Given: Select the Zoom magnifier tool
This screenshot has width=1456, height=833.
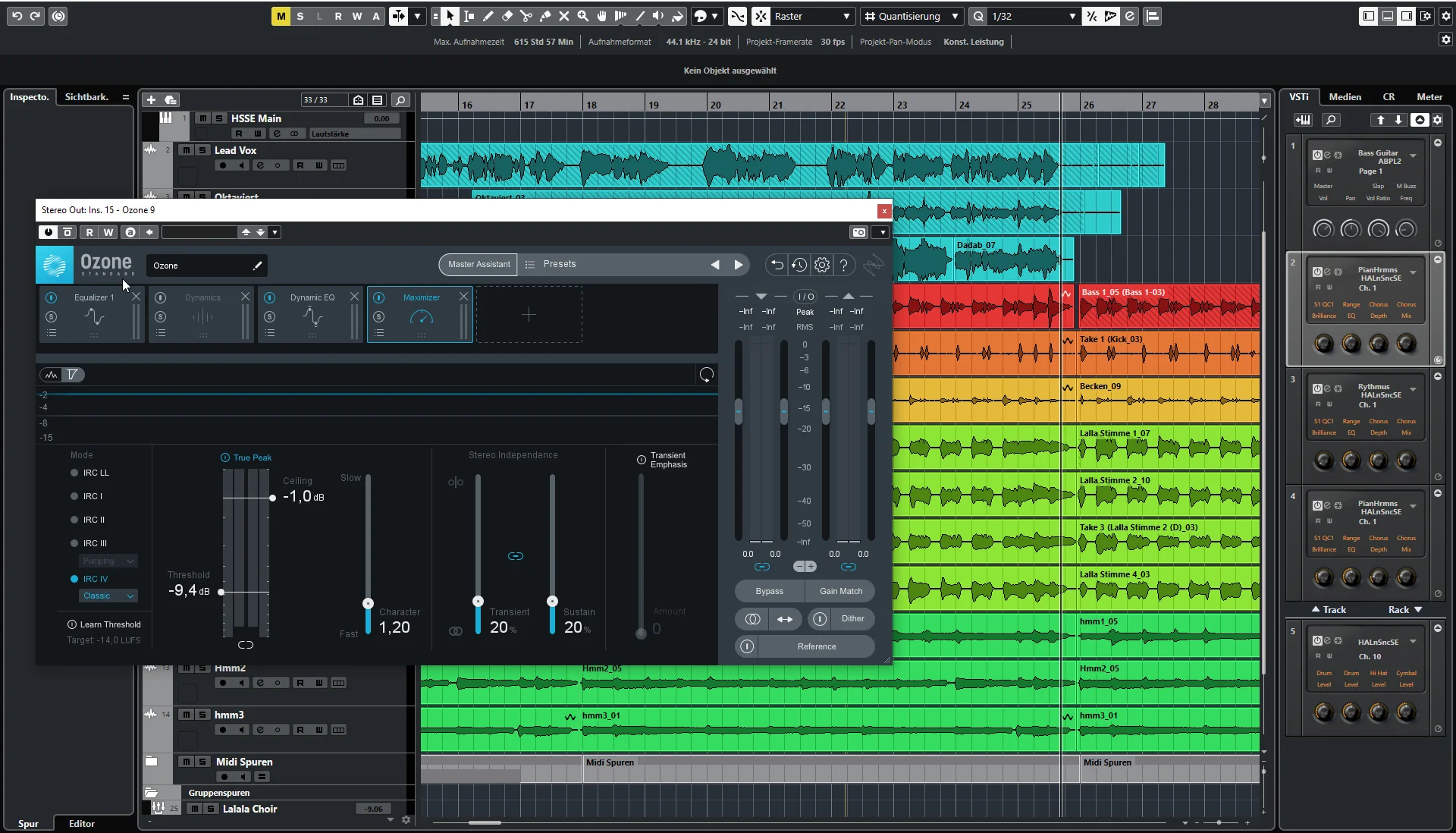Looking at the screenshot, I should coord(582,16).
